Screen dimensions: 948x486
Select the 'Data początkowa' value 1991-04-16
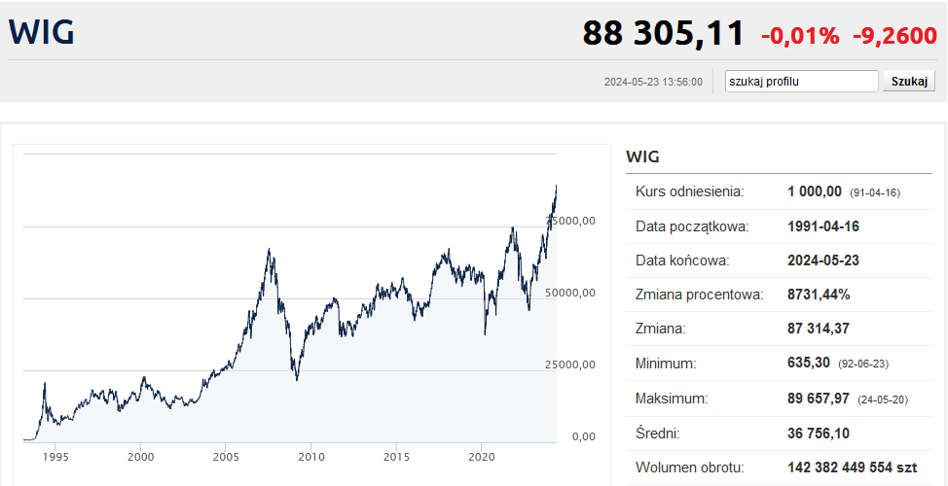point(823,226)
